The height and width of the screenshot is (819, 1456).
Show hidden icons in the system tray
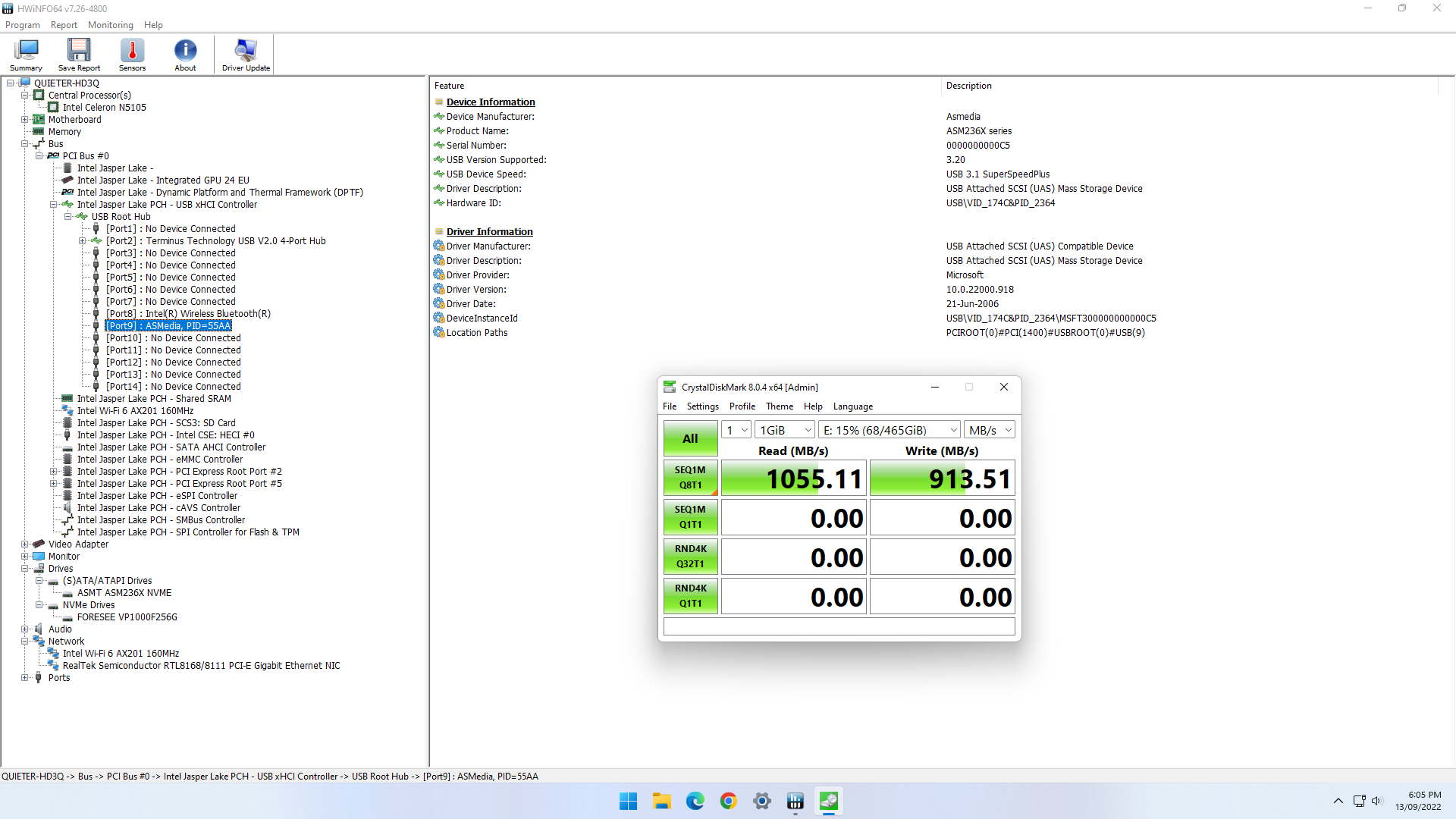coord(1338,801)
